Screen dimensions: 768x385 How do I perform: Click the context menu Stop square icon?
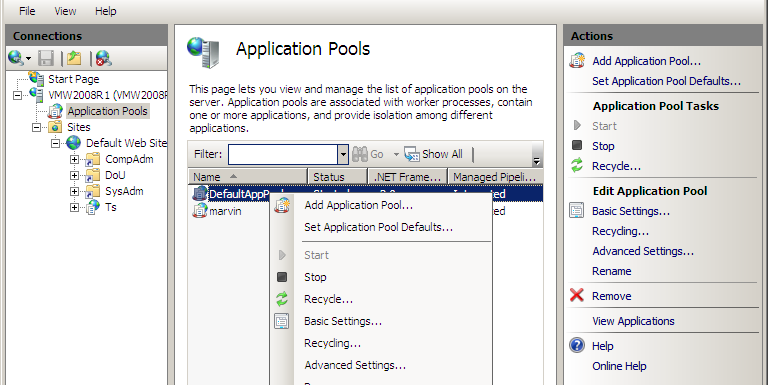pyautogui.click(x=282, y=277)
